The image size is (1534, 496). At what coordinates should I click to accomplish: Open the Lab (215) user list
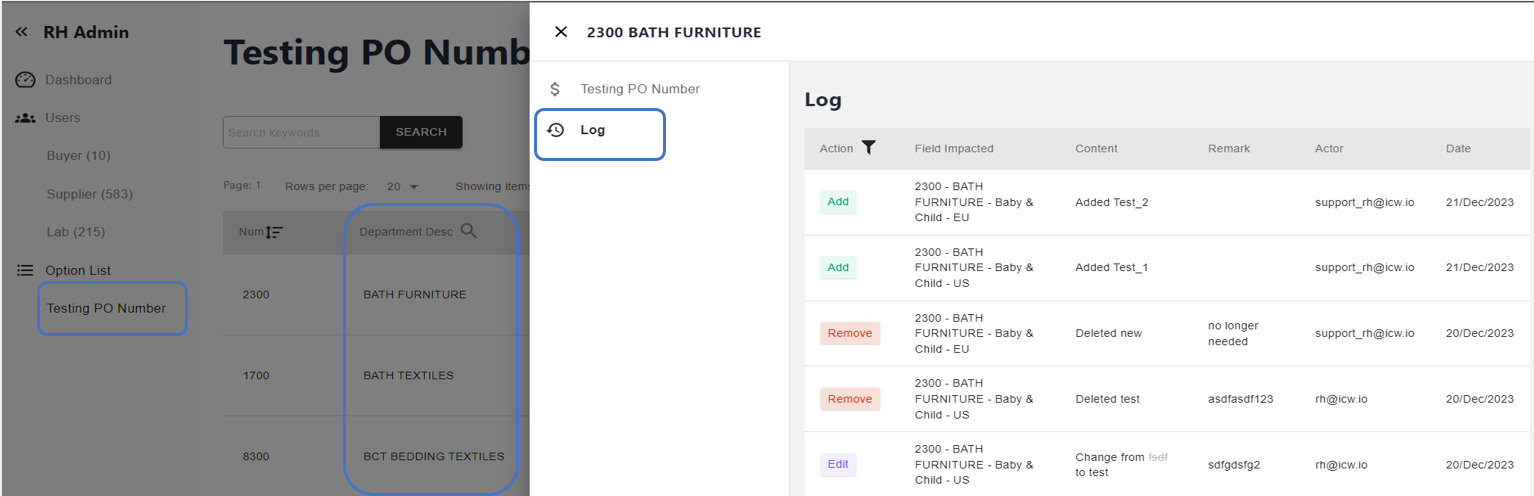76,232
